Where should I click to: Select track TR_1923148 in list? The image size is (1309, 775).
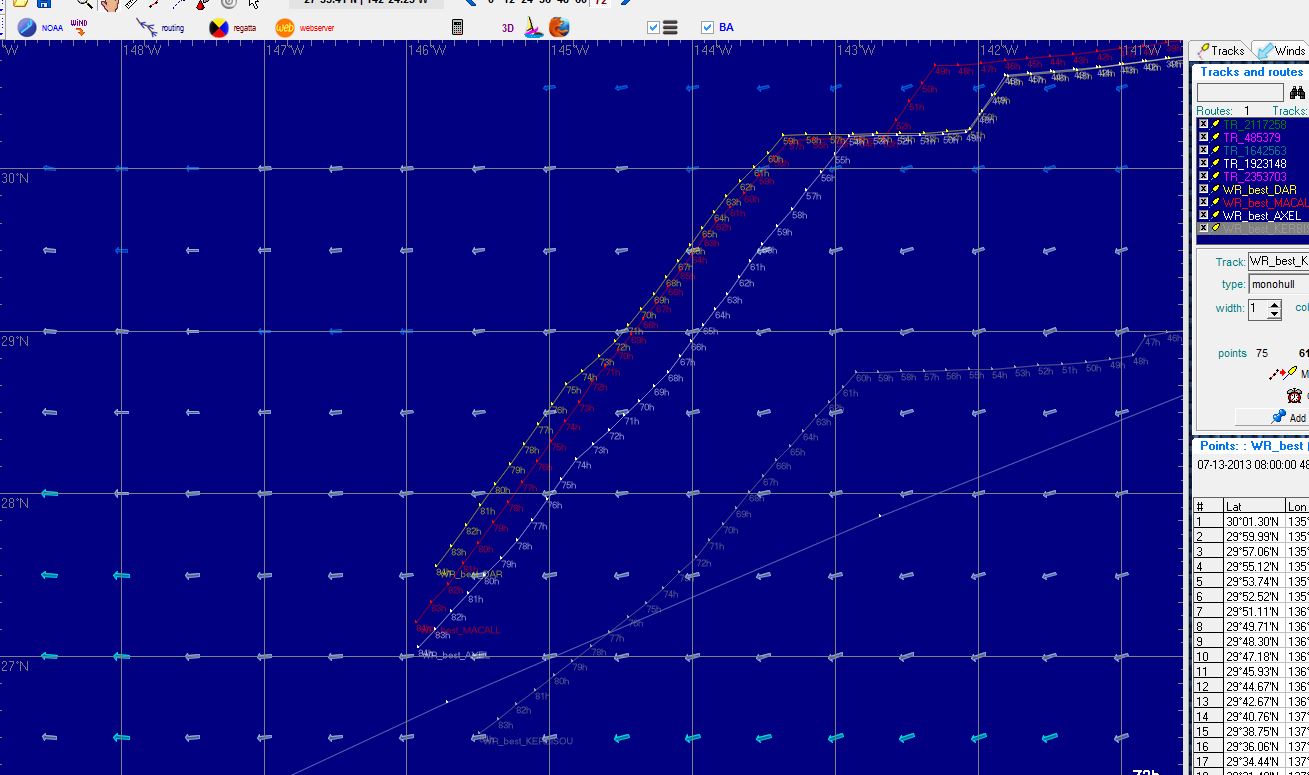(1254, 164)
